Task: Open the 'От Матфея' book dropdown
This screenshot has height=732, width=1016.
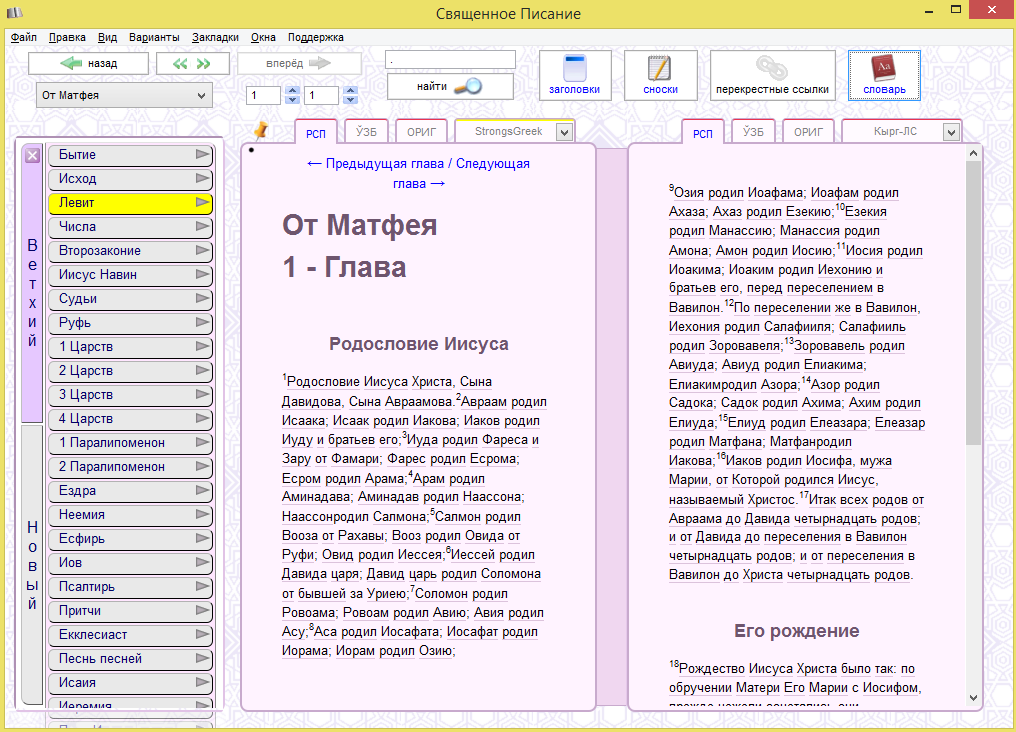Action: [x=124, y=95]
